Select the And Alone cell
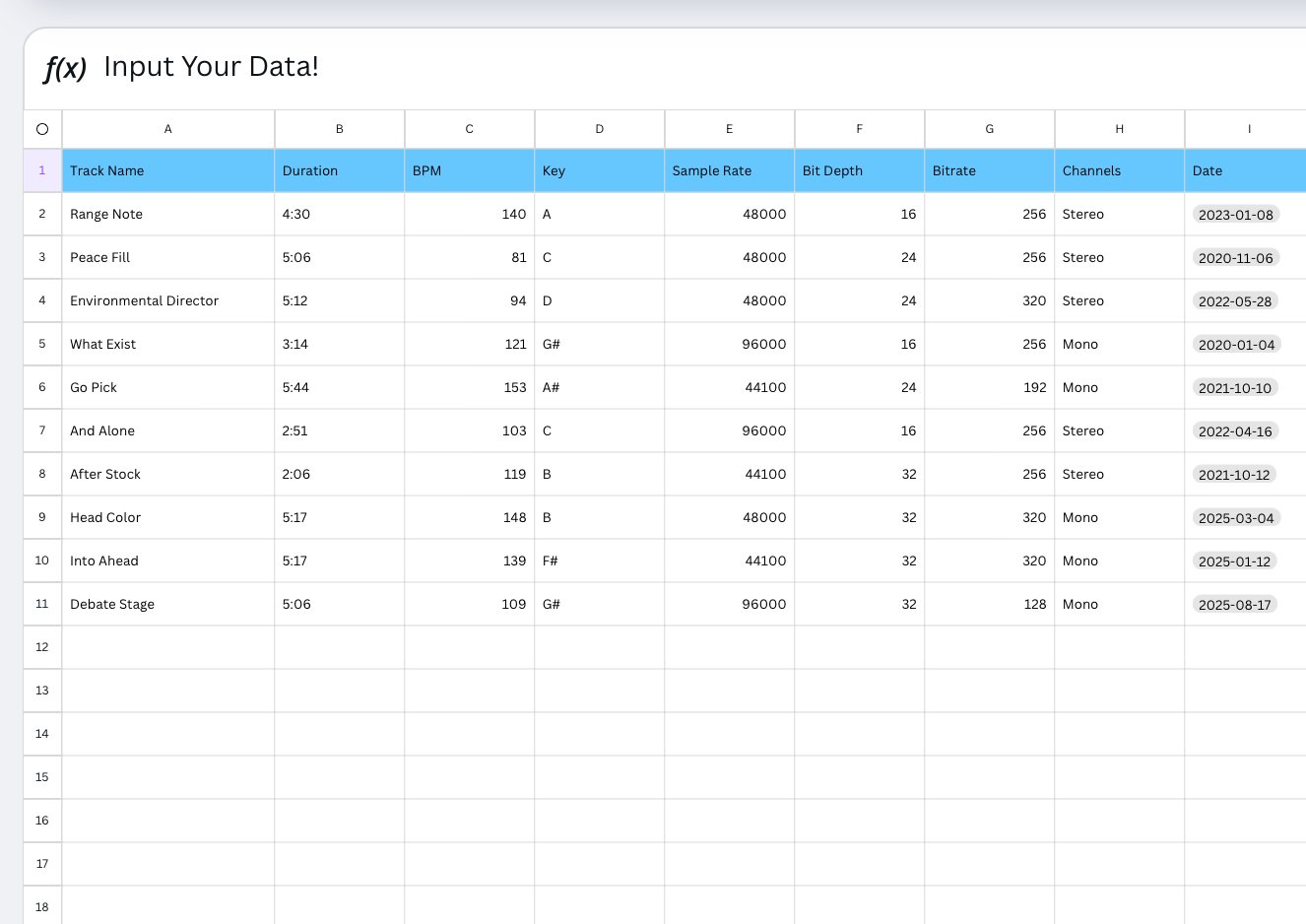Image resolution: width=1306 pixels, height=924 pixels. tap(168, 430)
